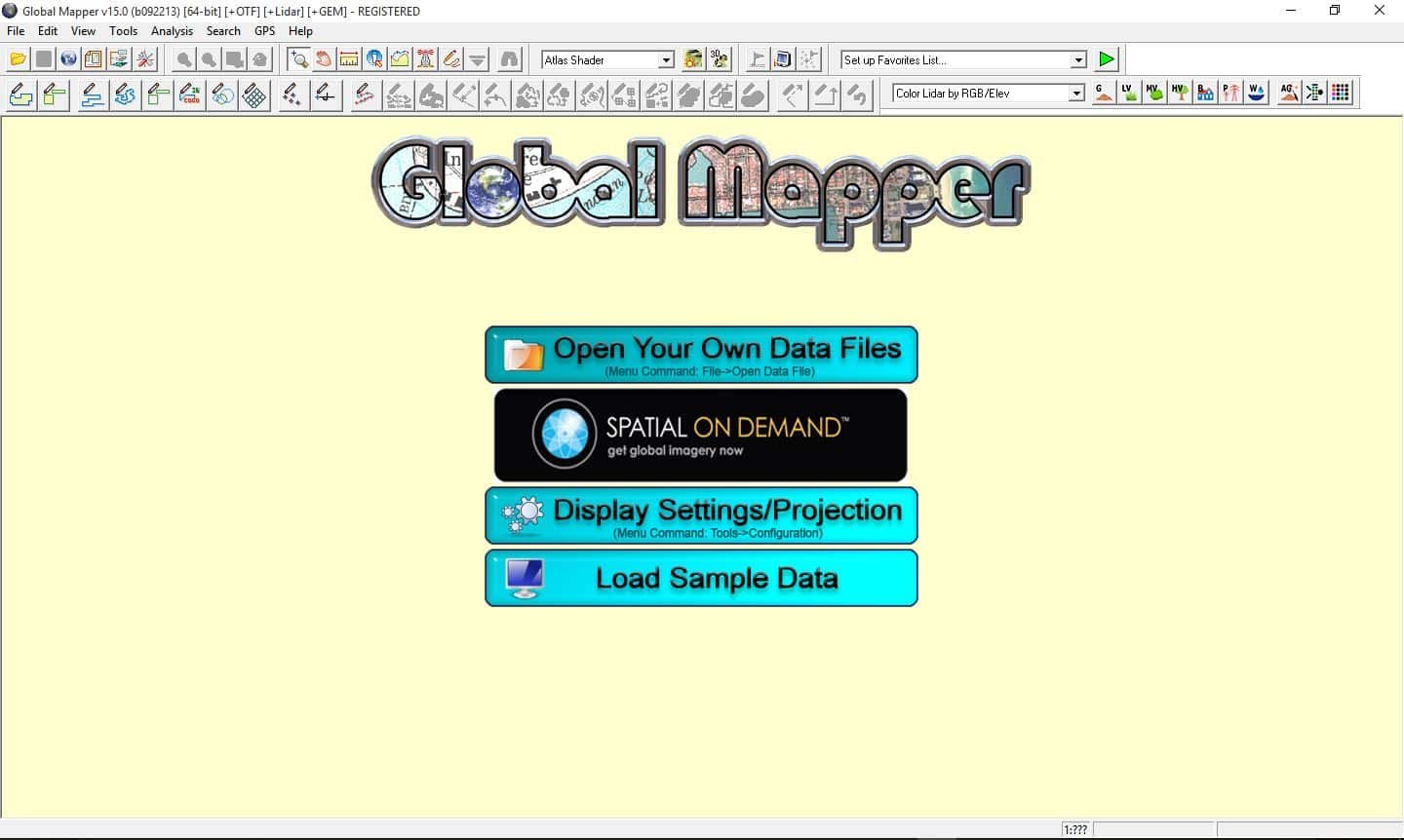Click the Create Point Feature icon
The image size is (1404, 840).
(x=292, y=95)
